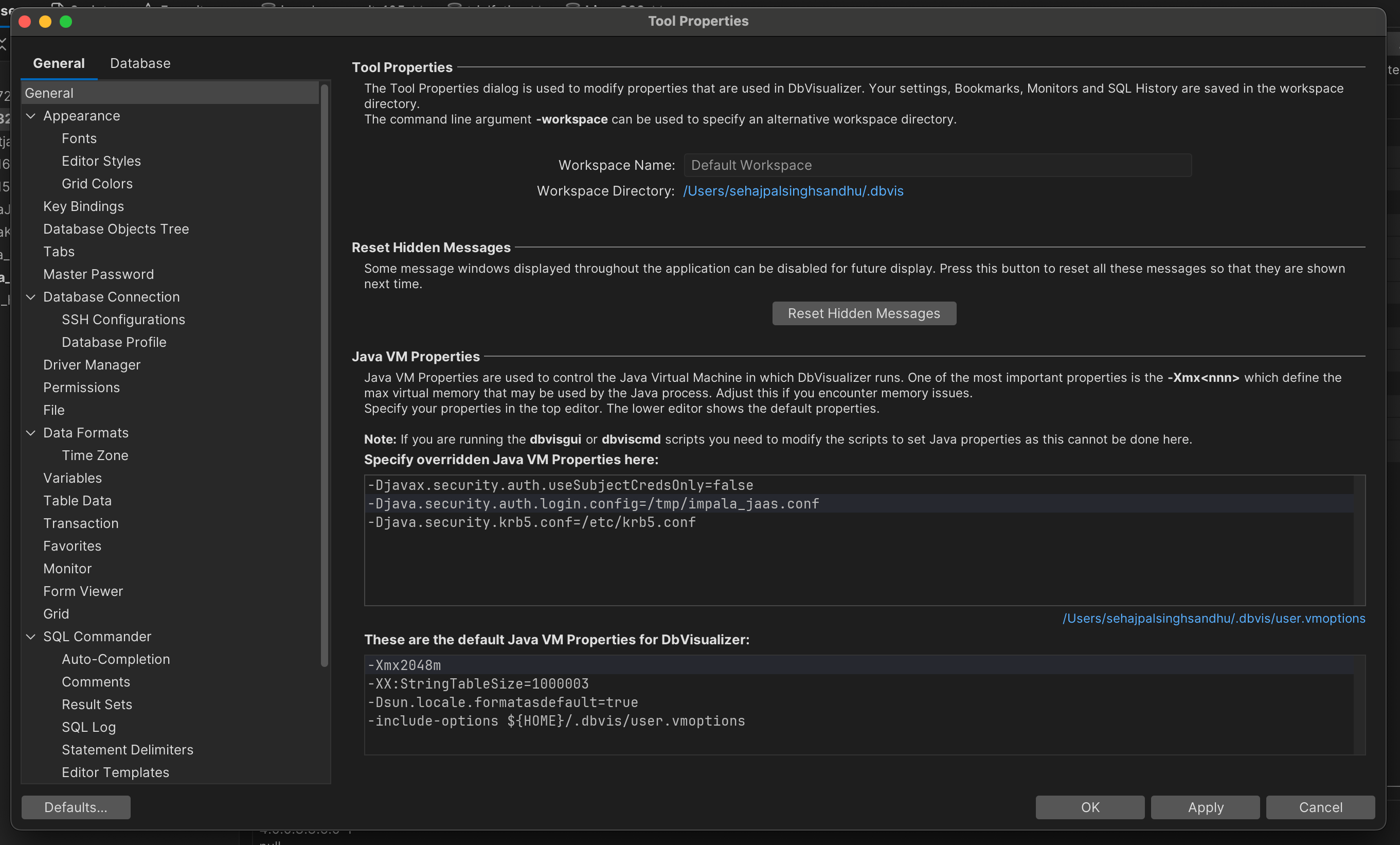1400x845 pixels.
Task: Collapse the SQL Commander tree node
Action: coord(31,636)
